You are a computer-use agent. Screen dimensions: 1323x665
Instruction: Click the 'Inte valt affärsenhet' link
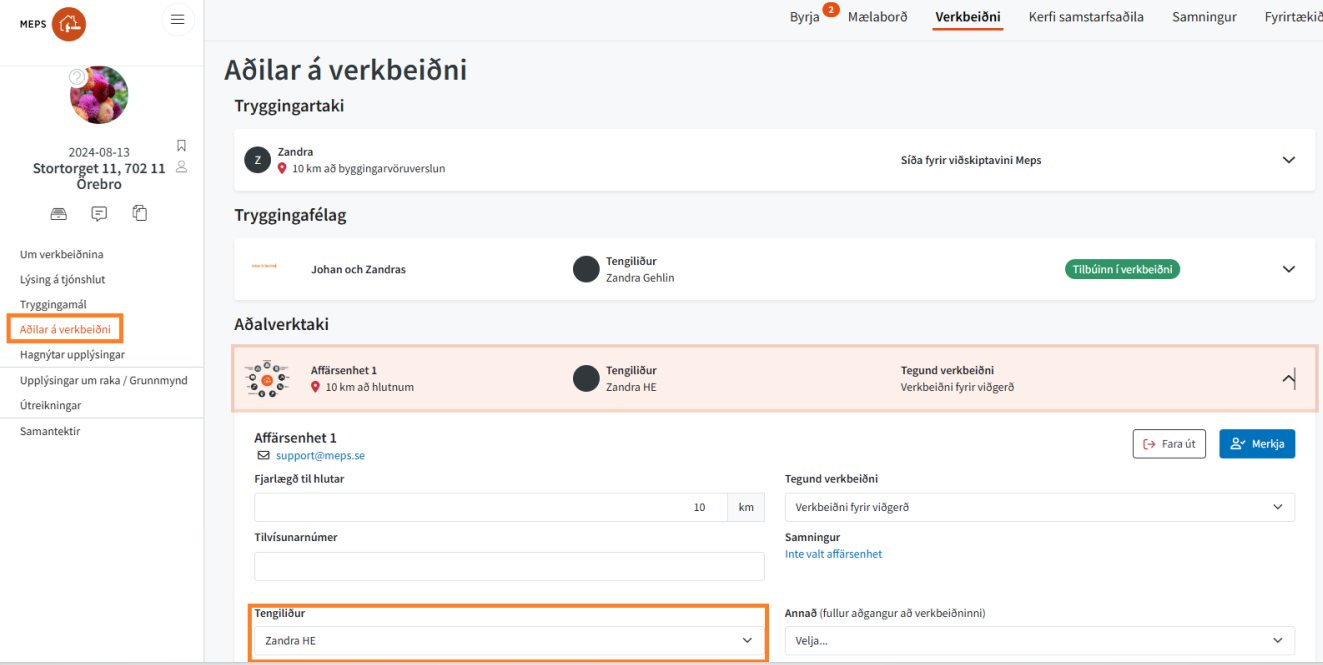click(x=833, y=553)
